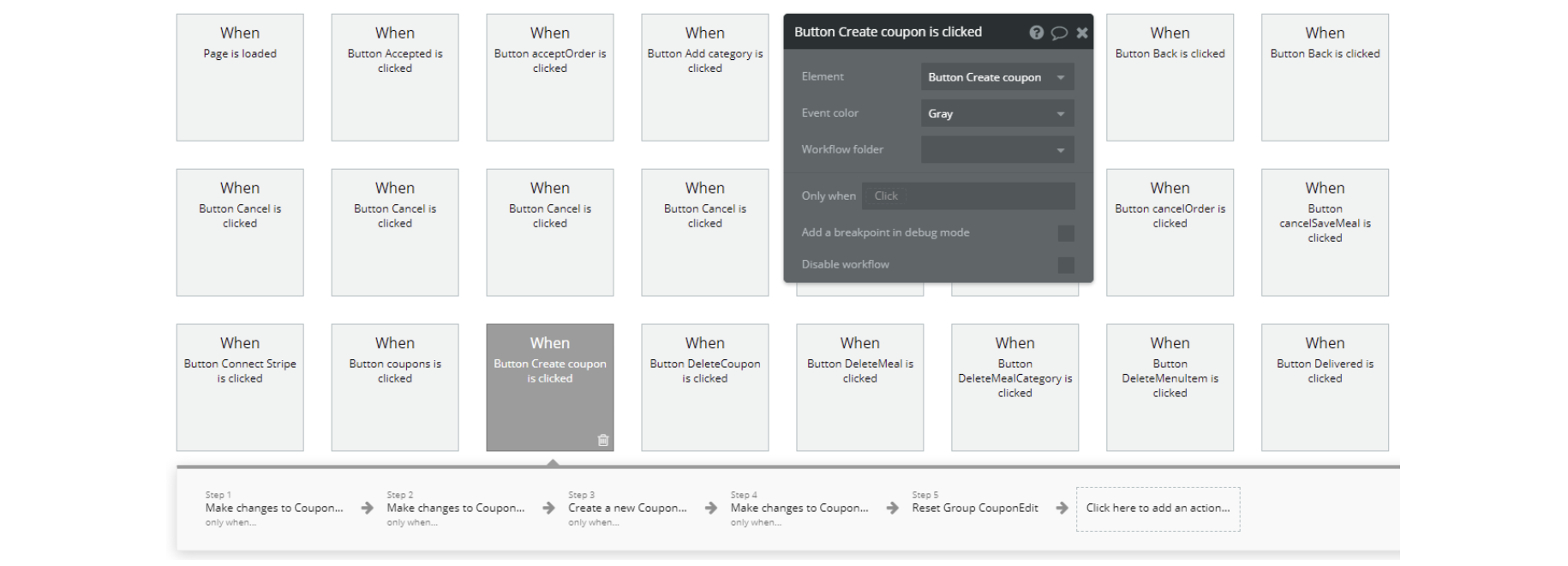Screen dimensions: 1568x566
Task: Open Step 1 Make changes to Coupon
Action: click(274, 509)
